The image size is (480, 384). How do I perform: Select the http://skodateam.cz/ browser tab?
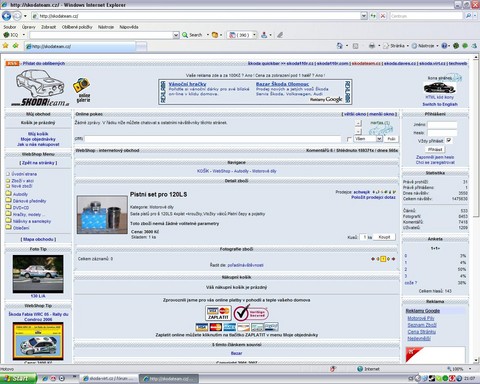click(x=80, y=46)
